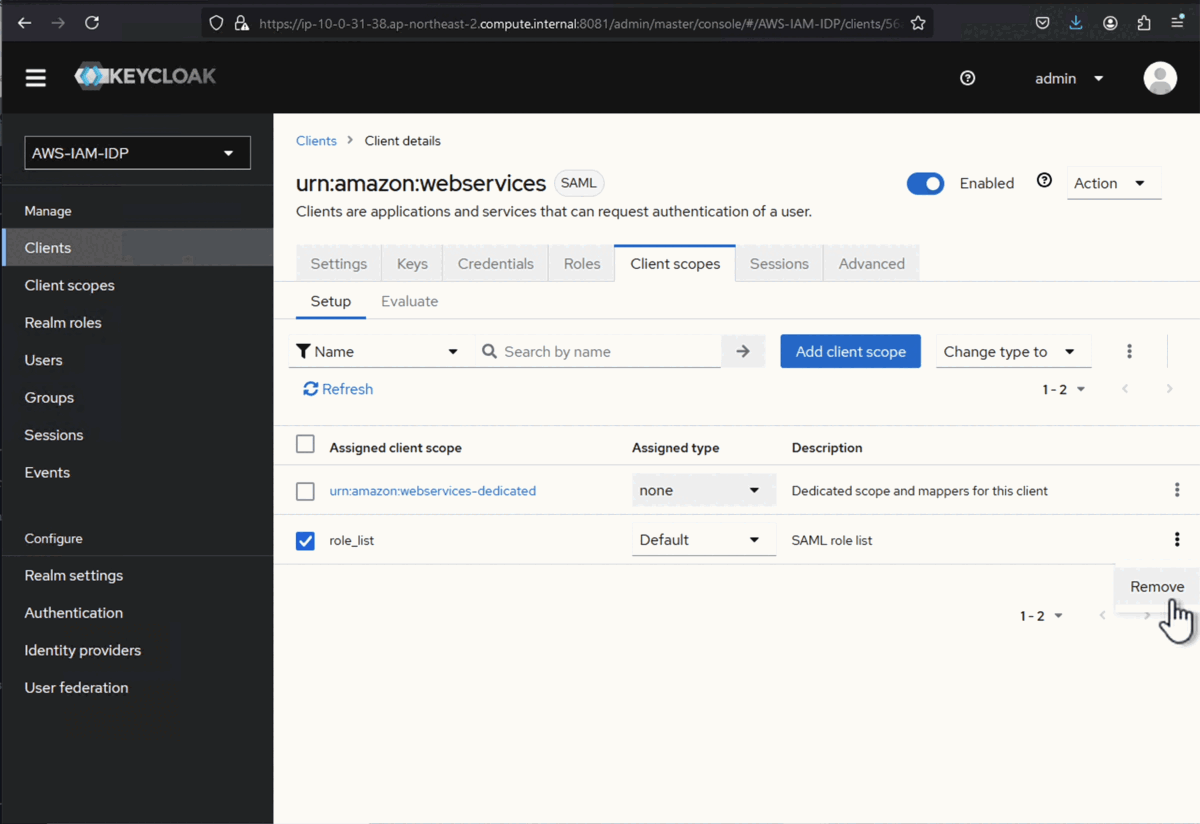This screenshot has width=1200, height=824.
Task: Uncheck the role_list checkbox
Action: (306, 540)
